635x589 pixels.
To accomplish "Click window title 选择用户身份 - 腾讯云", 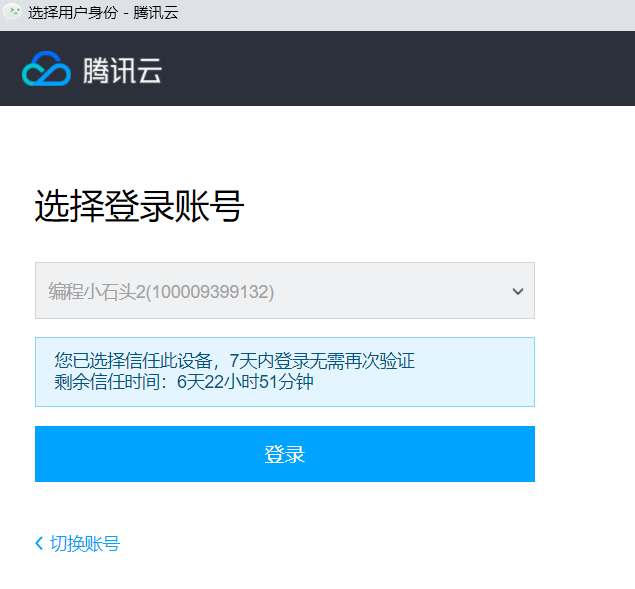I will 103,13.
